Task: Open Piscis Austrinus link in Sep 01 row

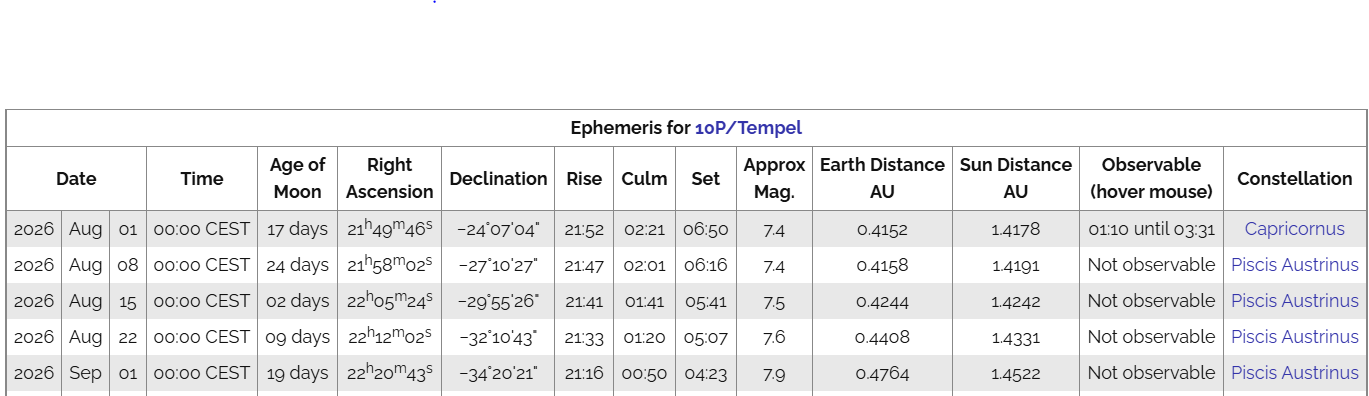Action: pos(1294,373)
